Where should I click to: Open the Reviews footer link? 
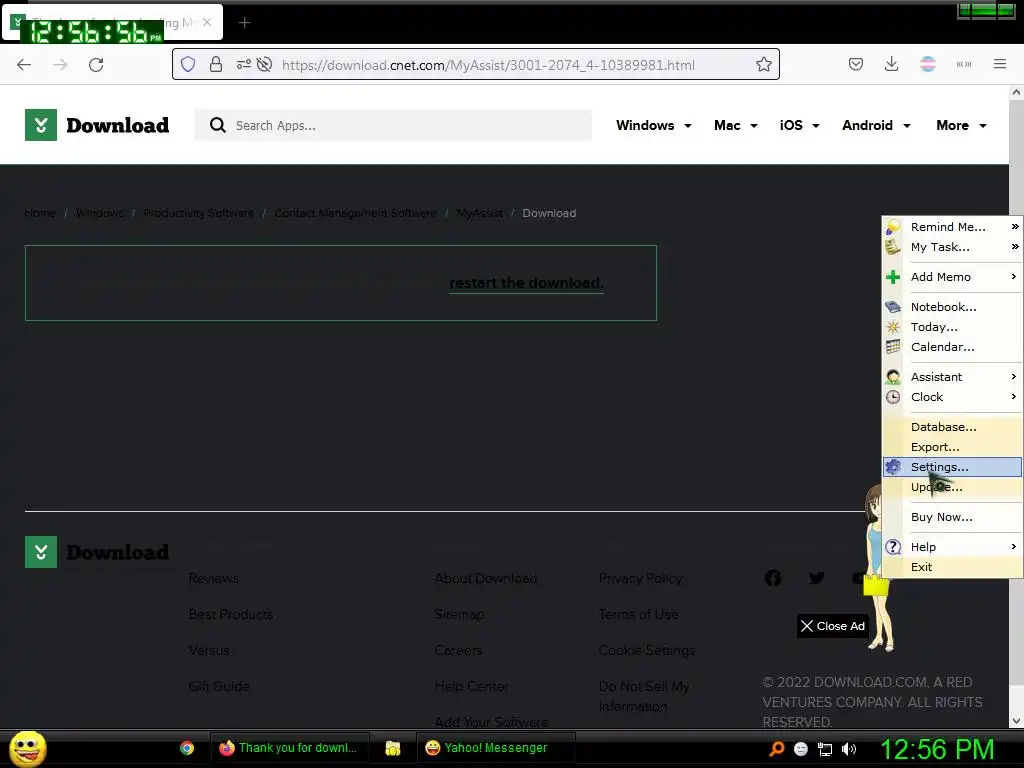(214, 579)
